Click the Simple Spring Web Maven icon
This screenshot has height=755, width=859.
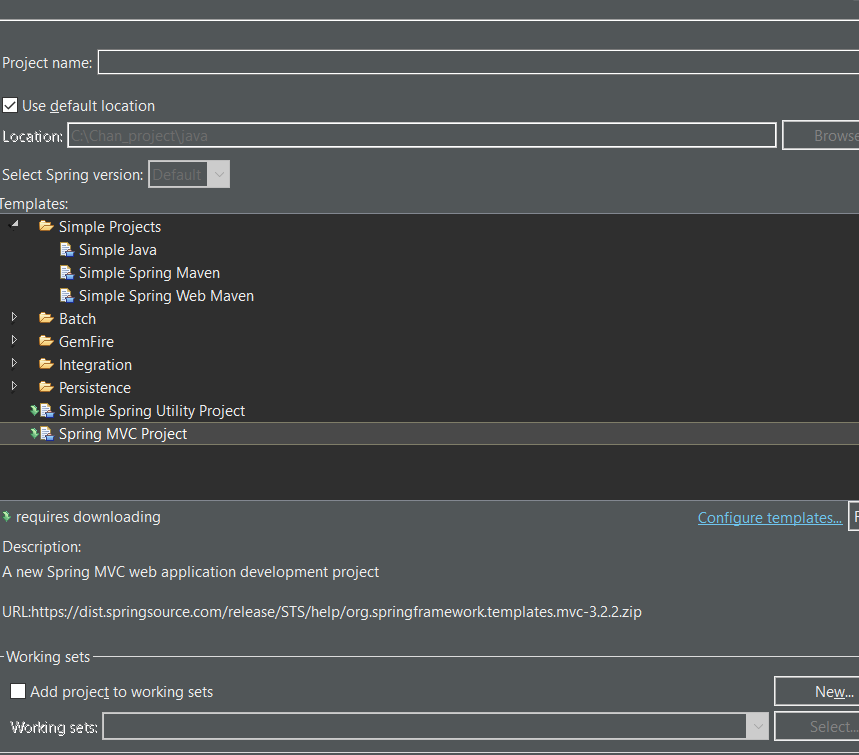point(66,296)
